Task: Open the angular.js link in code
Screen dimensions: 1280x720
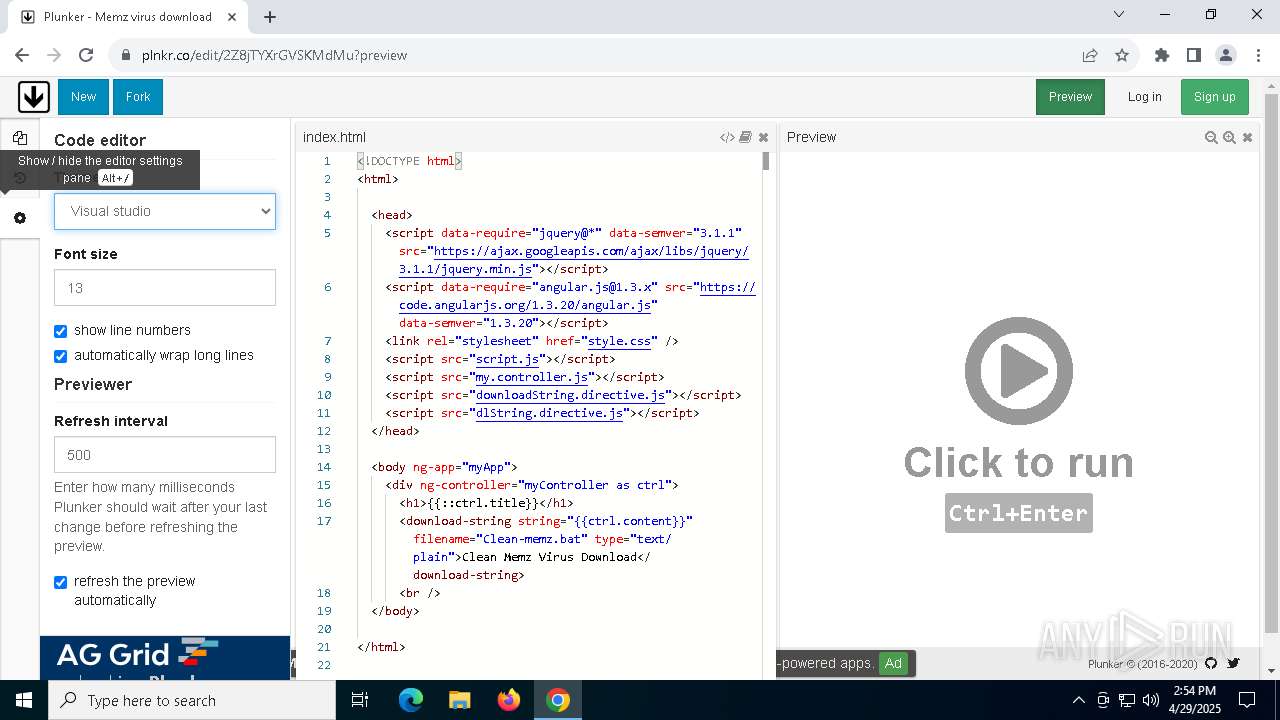Action: [x=577, y=296]
